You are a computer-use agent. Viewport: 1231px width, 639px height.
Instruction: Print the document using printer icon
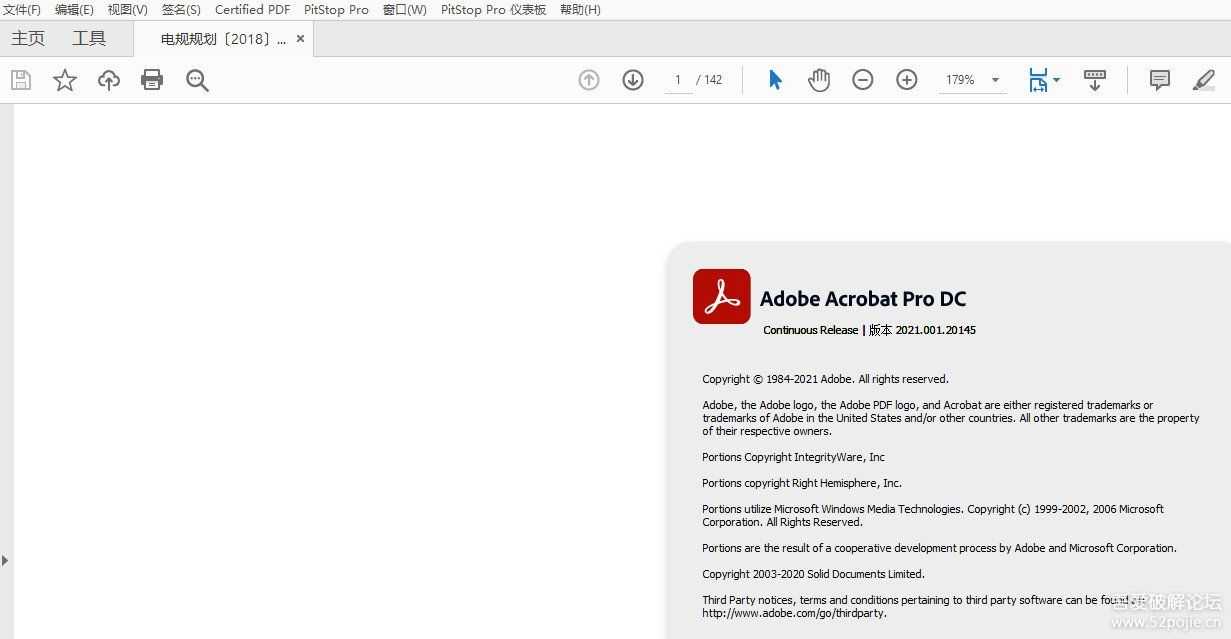tap(152, 80)
